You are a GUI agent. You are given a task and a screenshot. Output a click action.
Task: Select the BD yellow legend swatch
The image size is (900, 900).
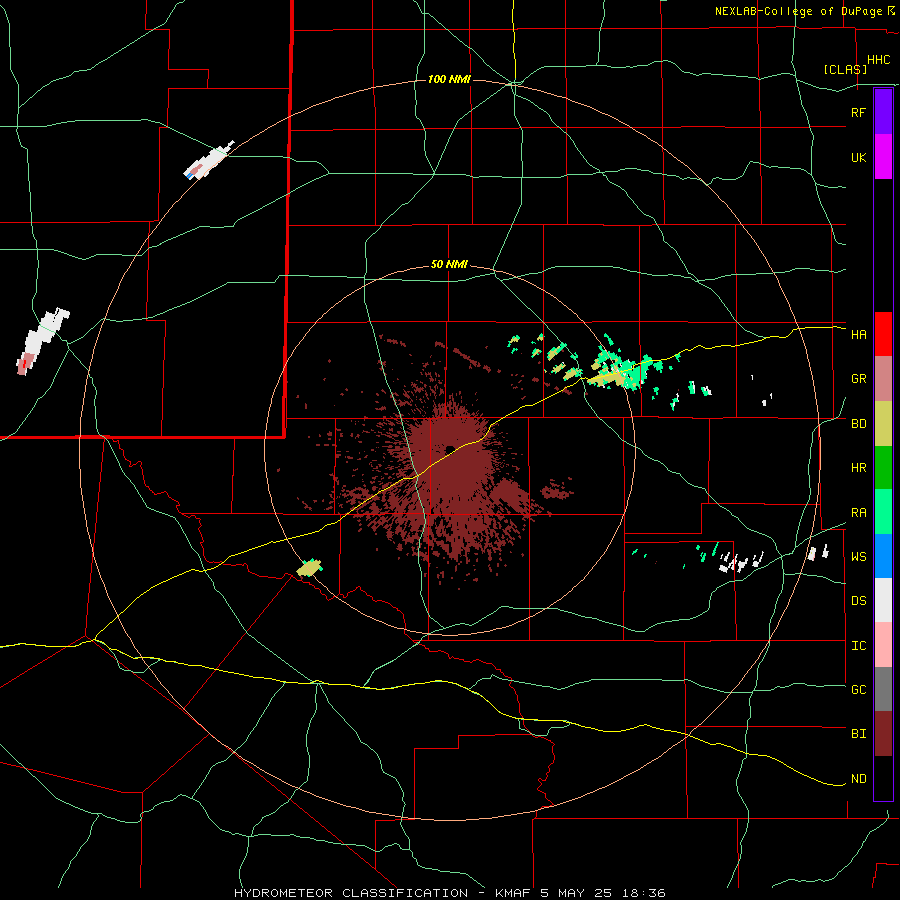(883, 424)
